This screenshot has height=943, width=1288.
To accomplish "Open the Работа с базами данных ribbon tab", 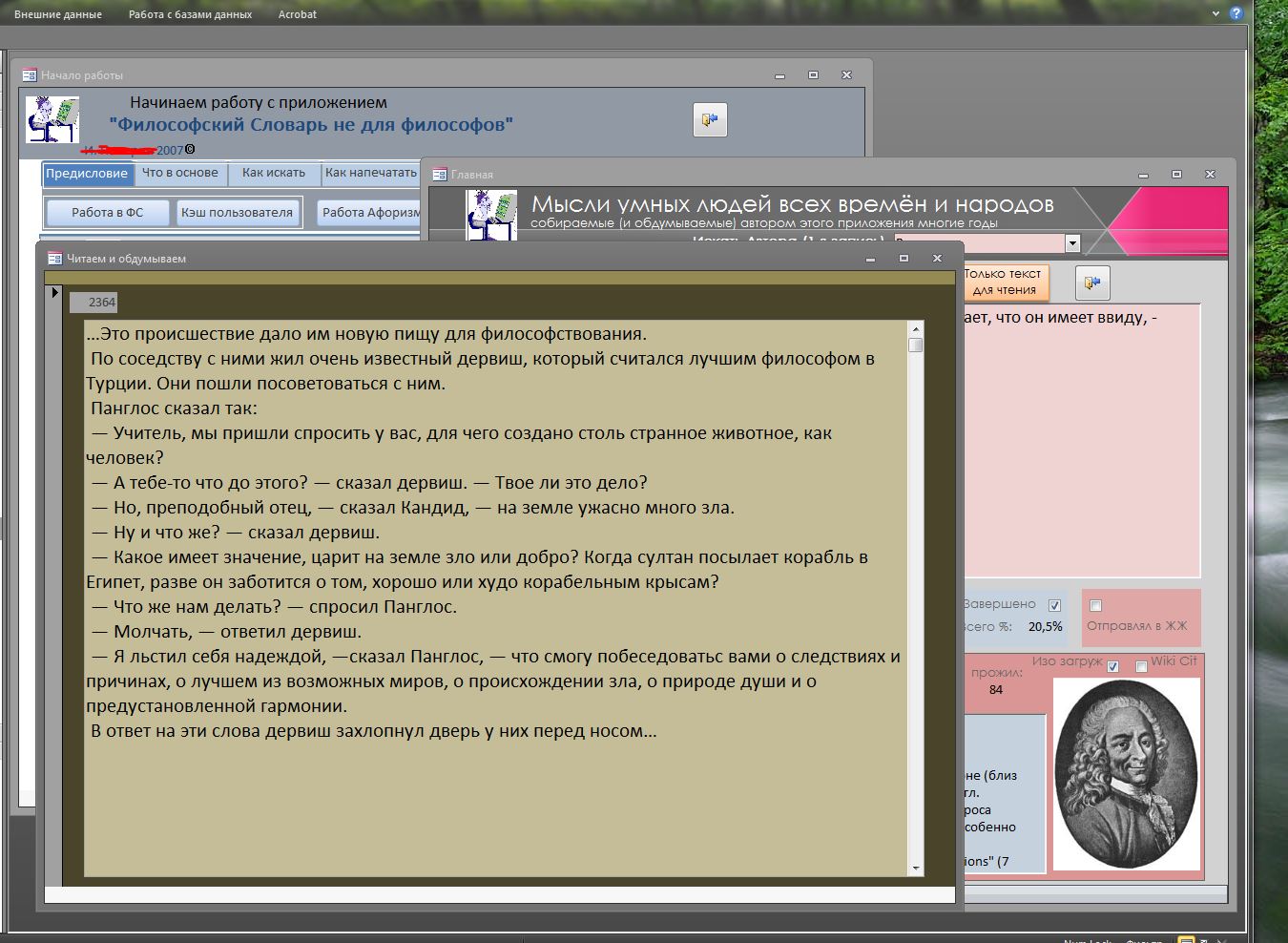I will (x=190, y=14).
